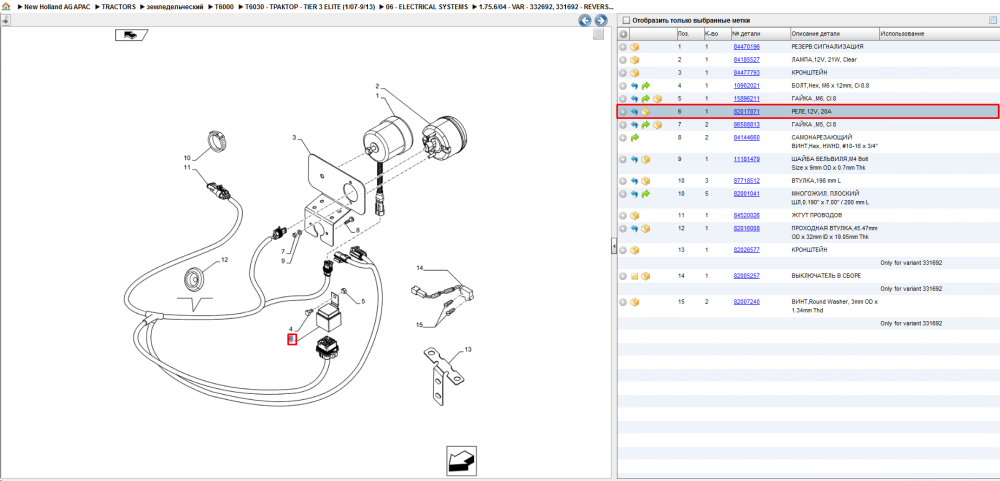Open TRACTORS breadcrumb level
This screenshot has width=1000, height=481.
click(118, 6)
